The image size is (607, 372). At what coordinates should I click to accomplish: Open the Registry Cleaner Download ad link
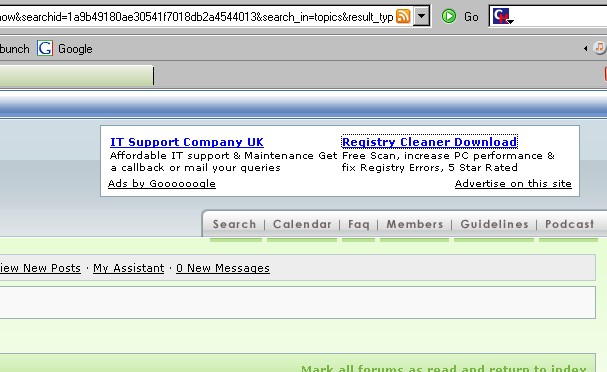(x=429, y=142)
